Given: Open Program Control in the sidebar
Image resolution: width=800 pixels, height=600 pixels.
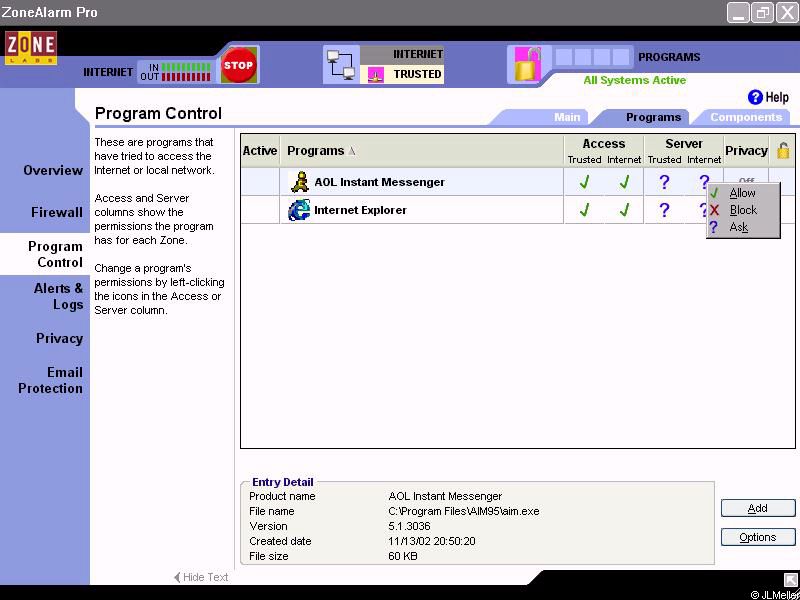Looking at the screenshot, I should pos(55,254).
